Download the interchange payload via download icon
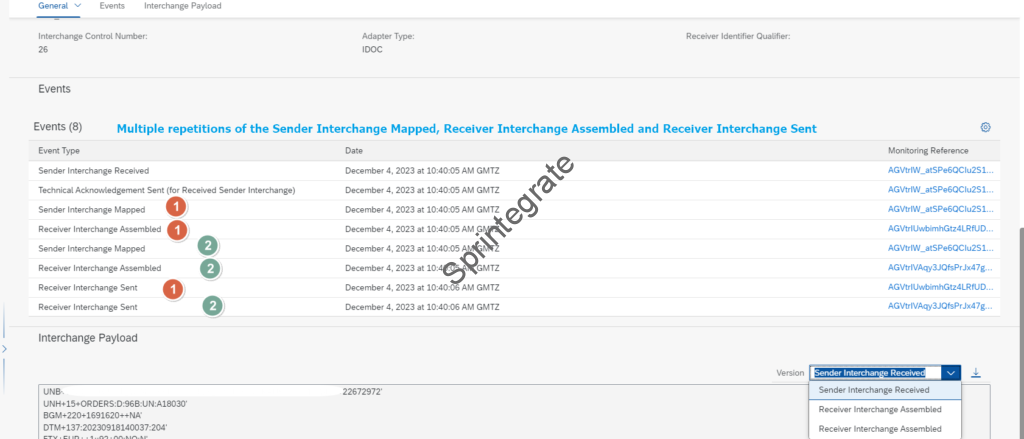This screenshot has width=1024, height=439. pos(976,373)
